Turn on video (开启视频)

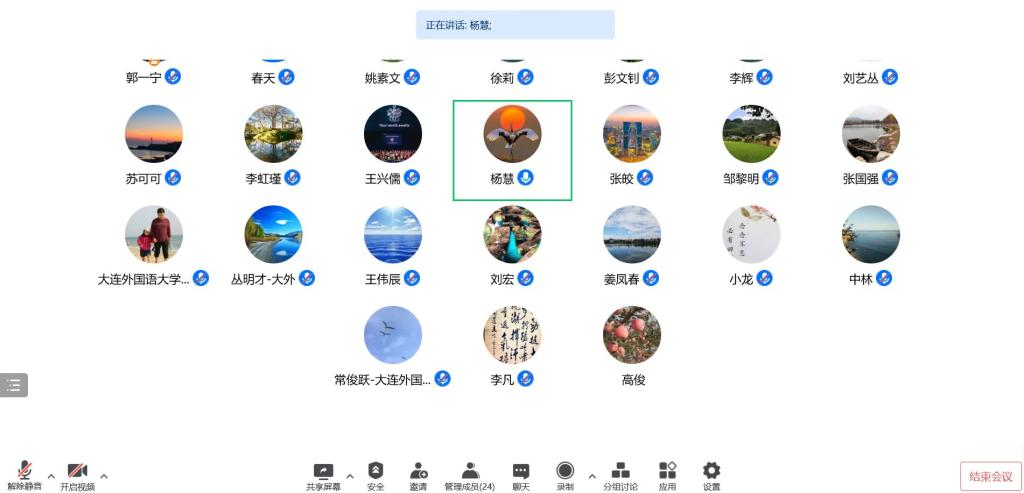coord(77,470)
